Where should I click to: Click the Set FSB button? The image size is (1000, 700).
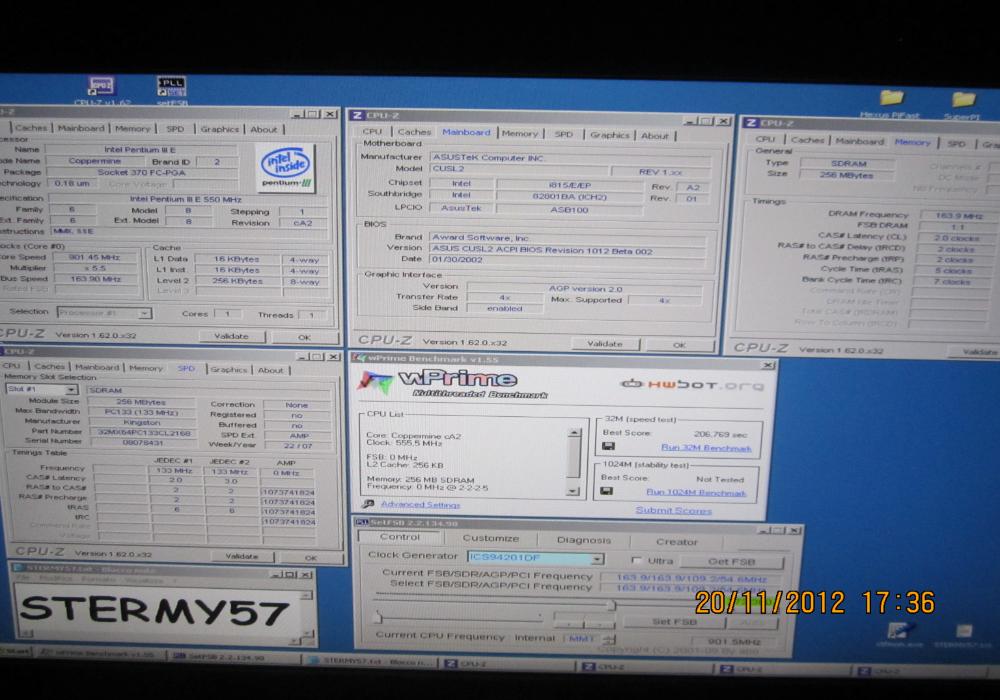pyautogui.click(x=674, y=622)
